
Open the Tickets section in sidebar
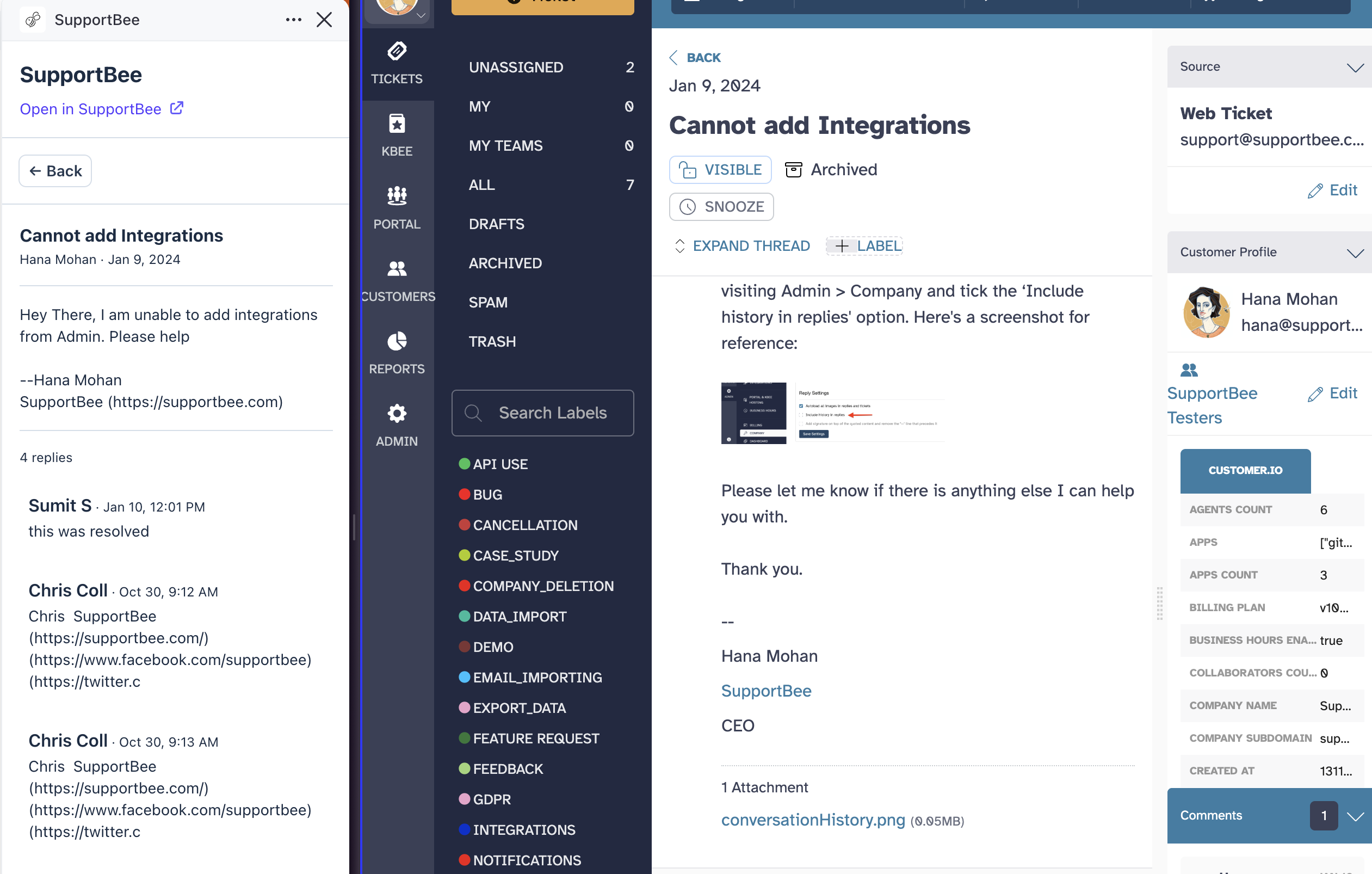pyautogui.click(x=397, y=64)
